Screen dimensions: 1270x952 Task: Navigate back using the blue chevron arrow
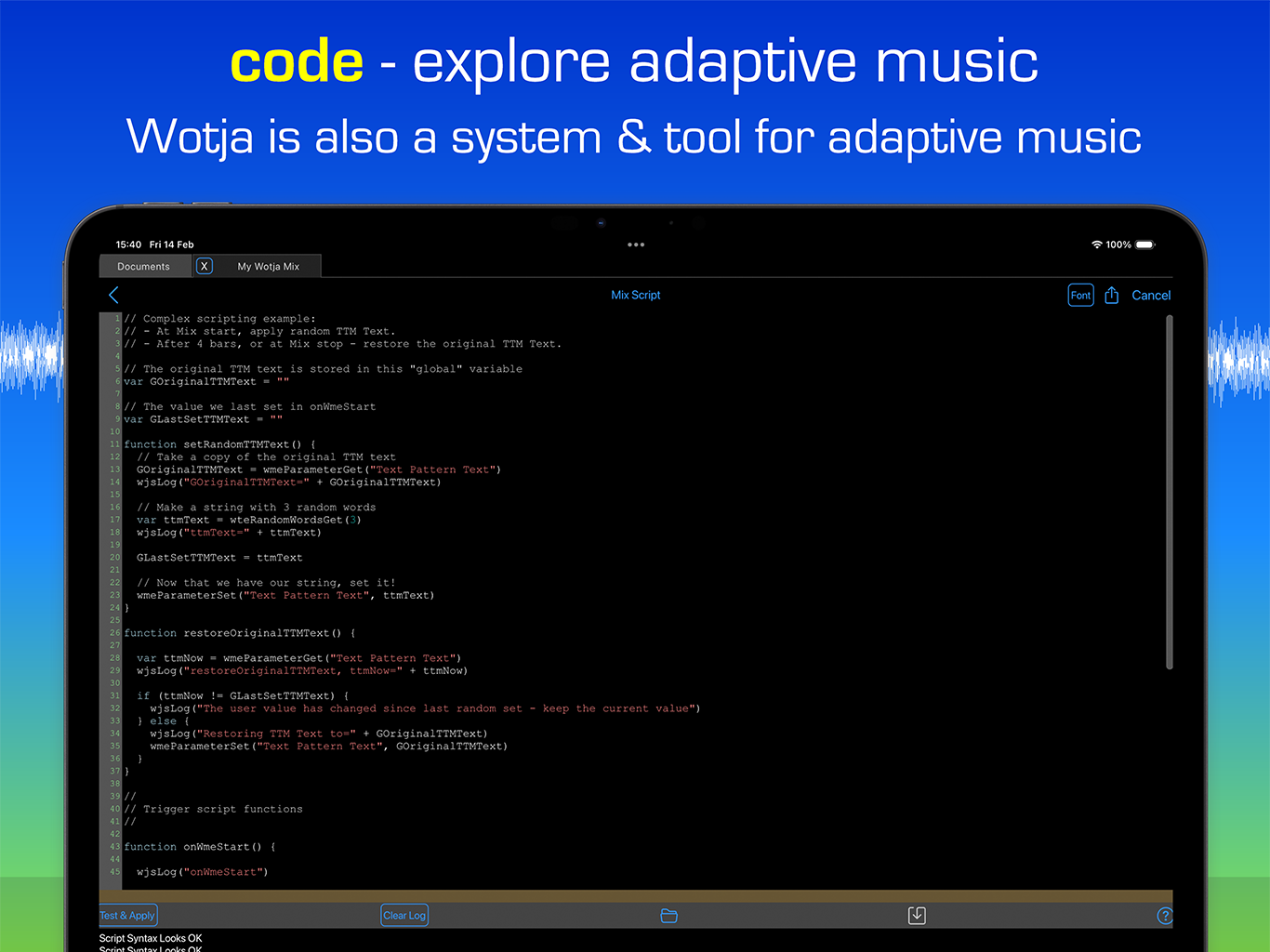[x=112, y=295]
